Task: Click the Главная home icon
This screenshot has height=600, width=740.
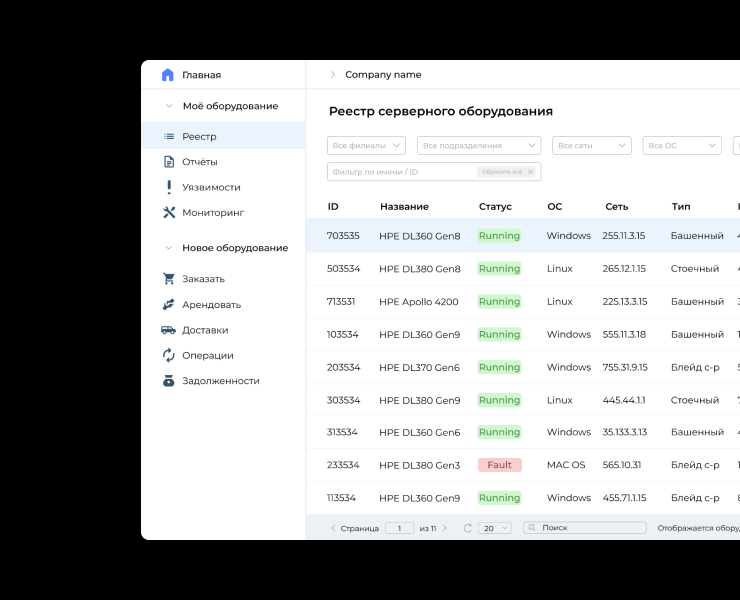Action: coord(168,75)
